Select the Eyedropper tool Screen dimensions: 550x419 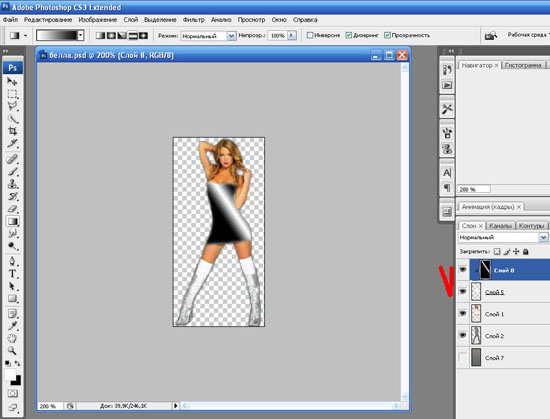tap(12, 326)
